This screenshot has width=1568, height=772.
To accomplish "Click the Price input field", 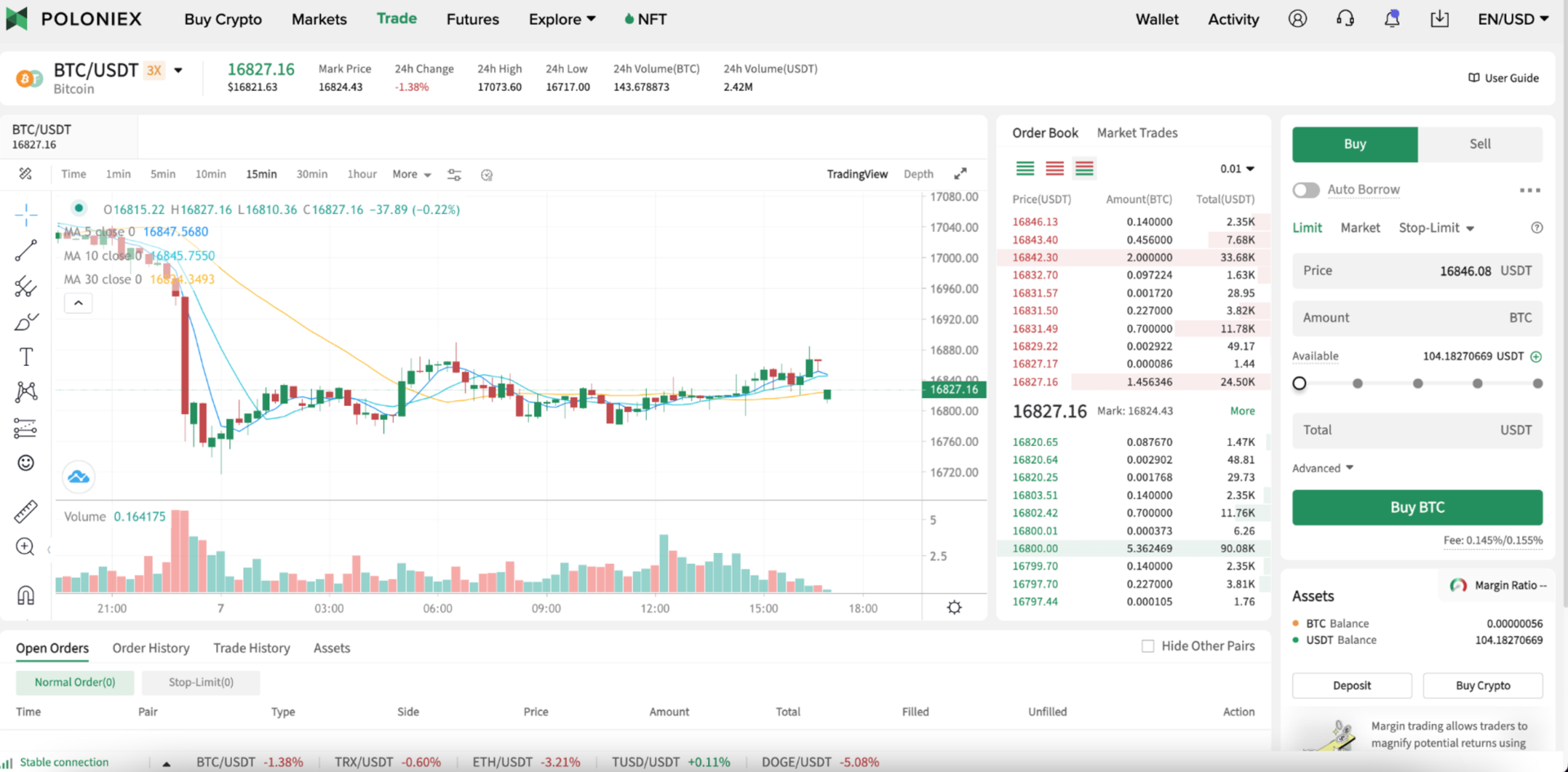I will pos(1417,270).
